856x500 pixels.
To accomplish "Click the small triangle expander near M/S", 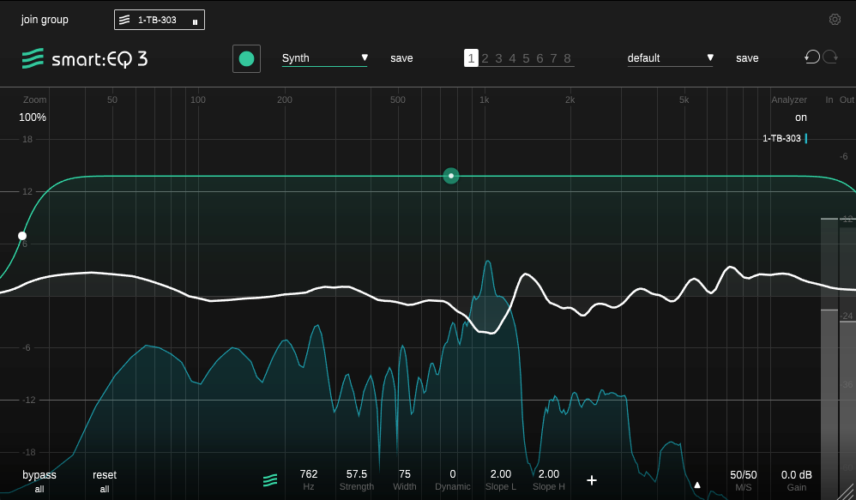I will pyautogui.click(x=697, y=485).
